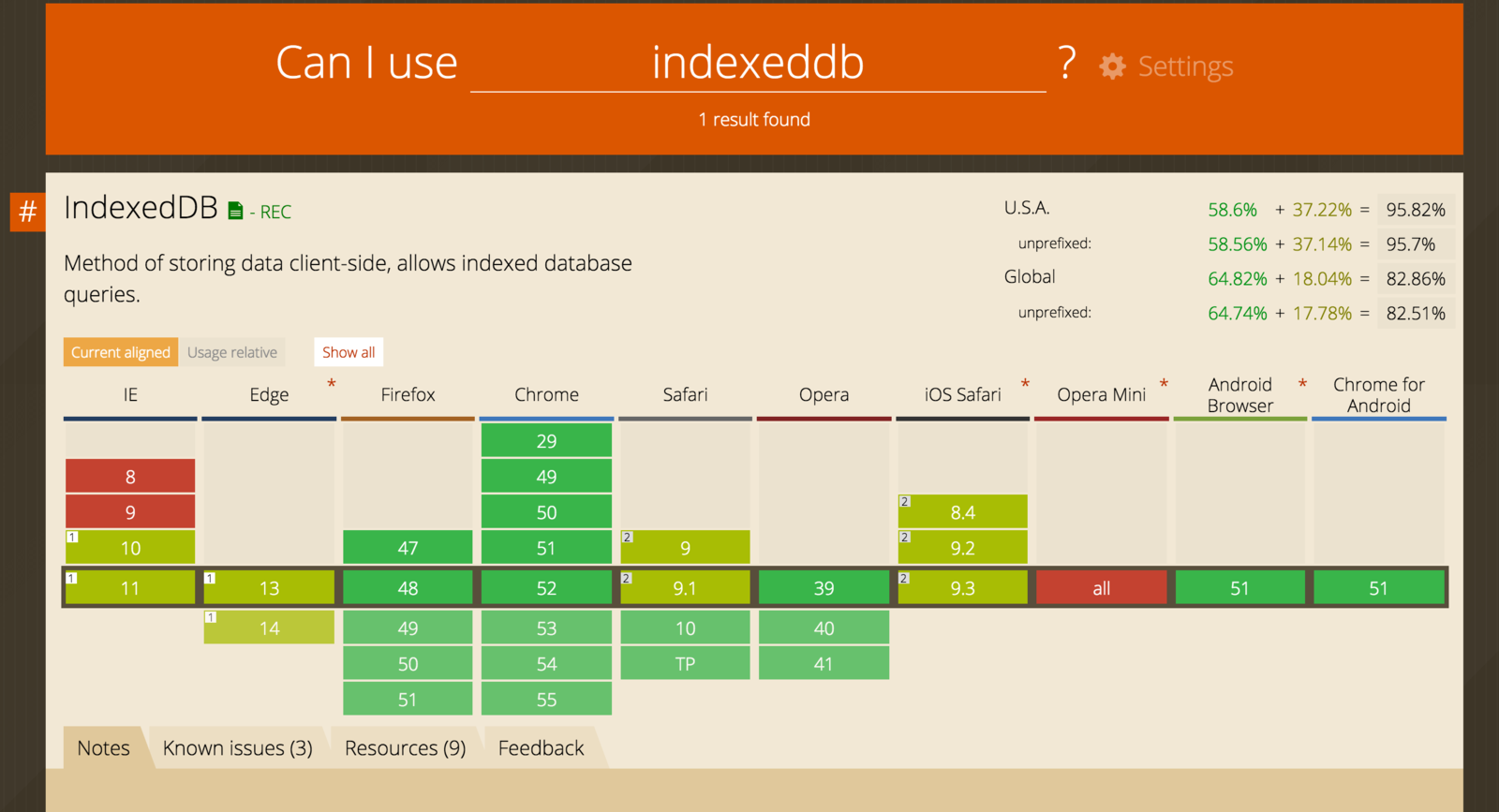Click the asterisk next to Opera Mini
The width and height of the screenshot is (1499, 812).
tap(1164, 385)
